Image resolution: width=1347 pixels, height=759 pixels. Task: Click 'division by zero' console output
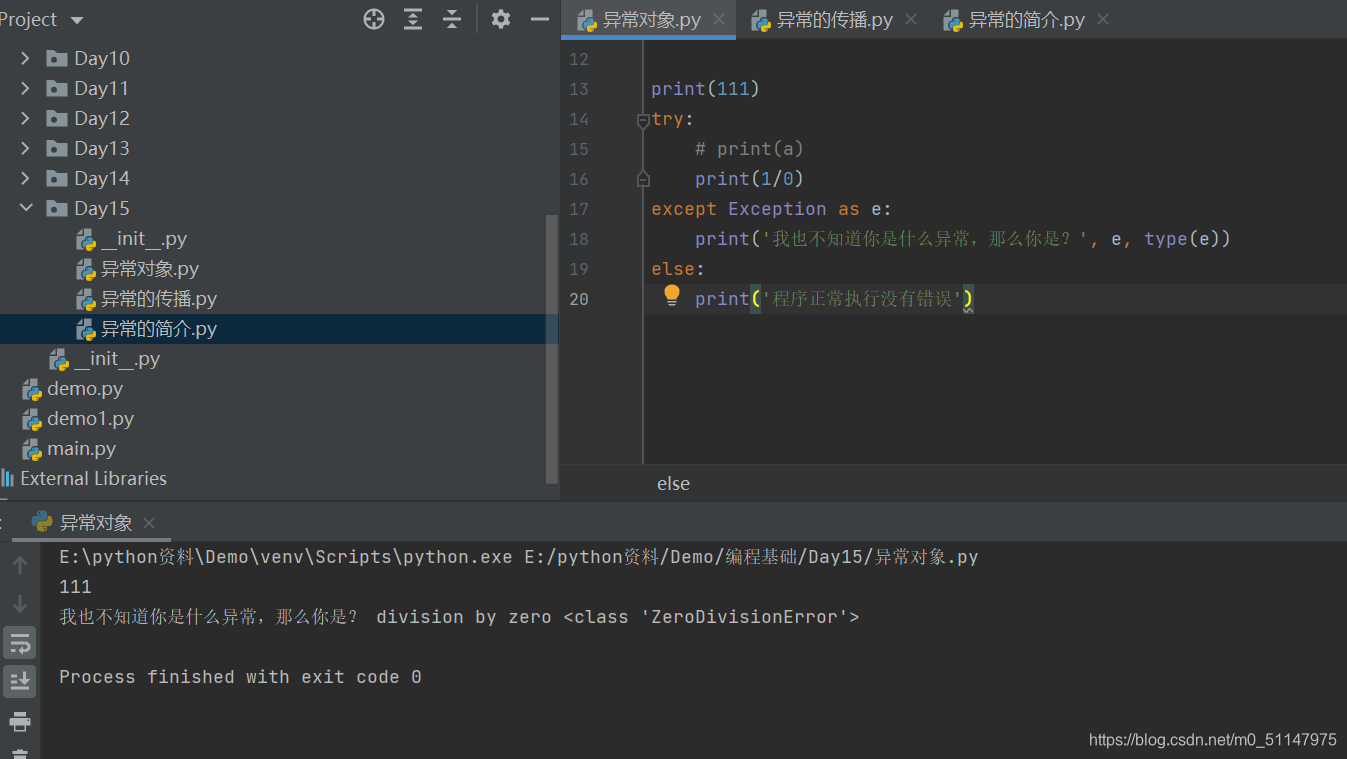point(464,617)
